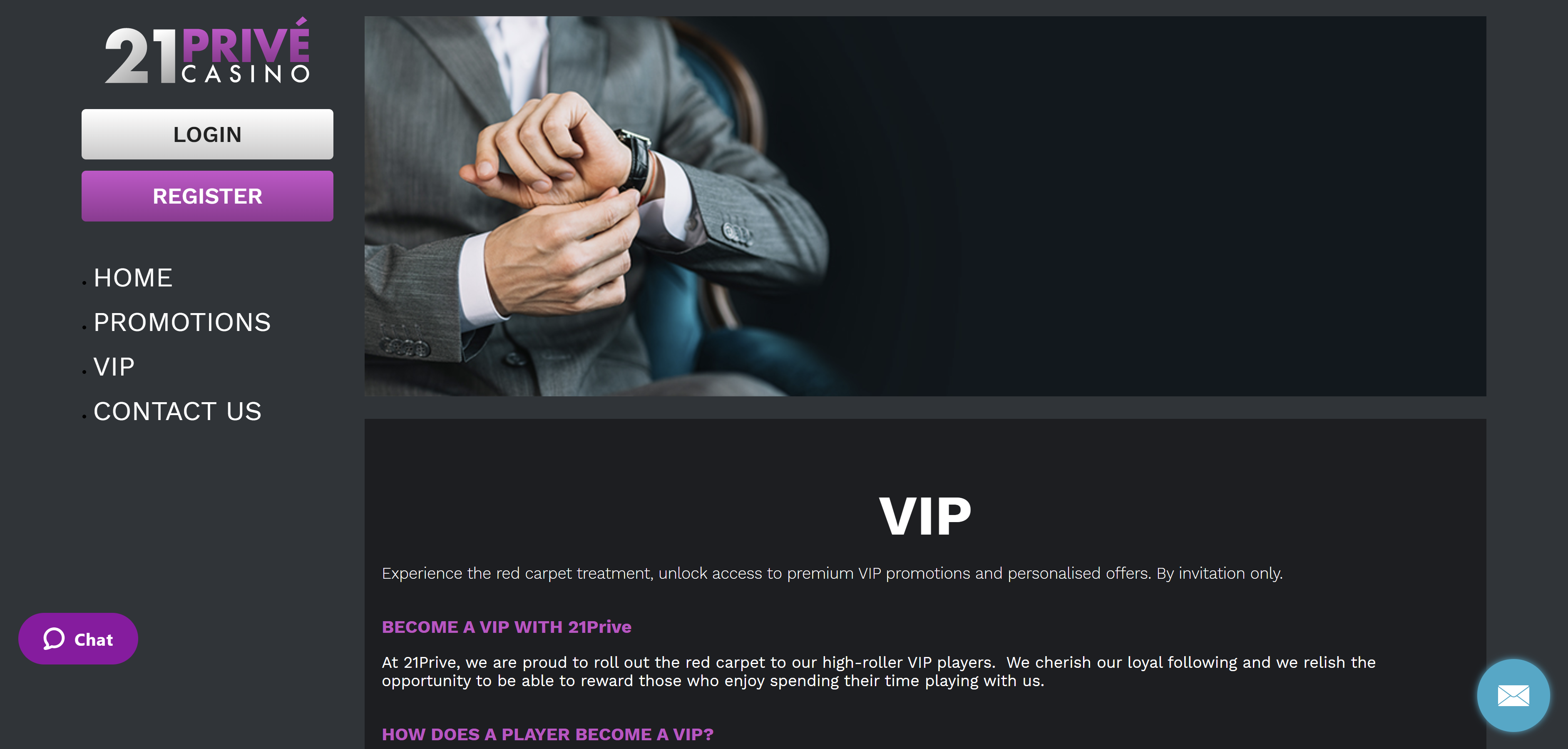Click the bullet dot beside CONTACT US
The width and height of the screenshot is (1568, 749).
pyautogui.click(x=84, y=416)
